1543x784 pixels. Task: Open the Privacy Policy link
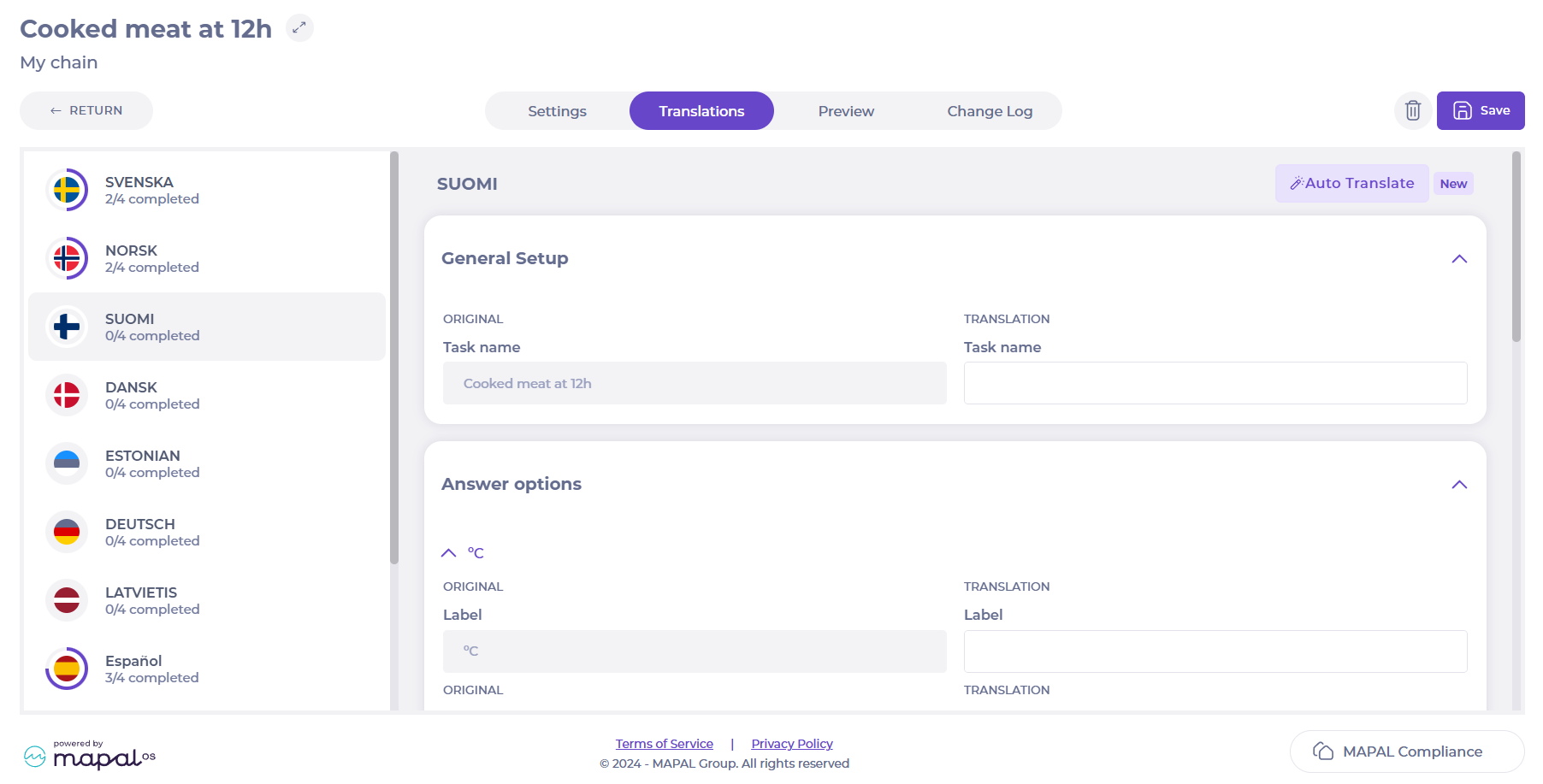(x=792, y=744)
